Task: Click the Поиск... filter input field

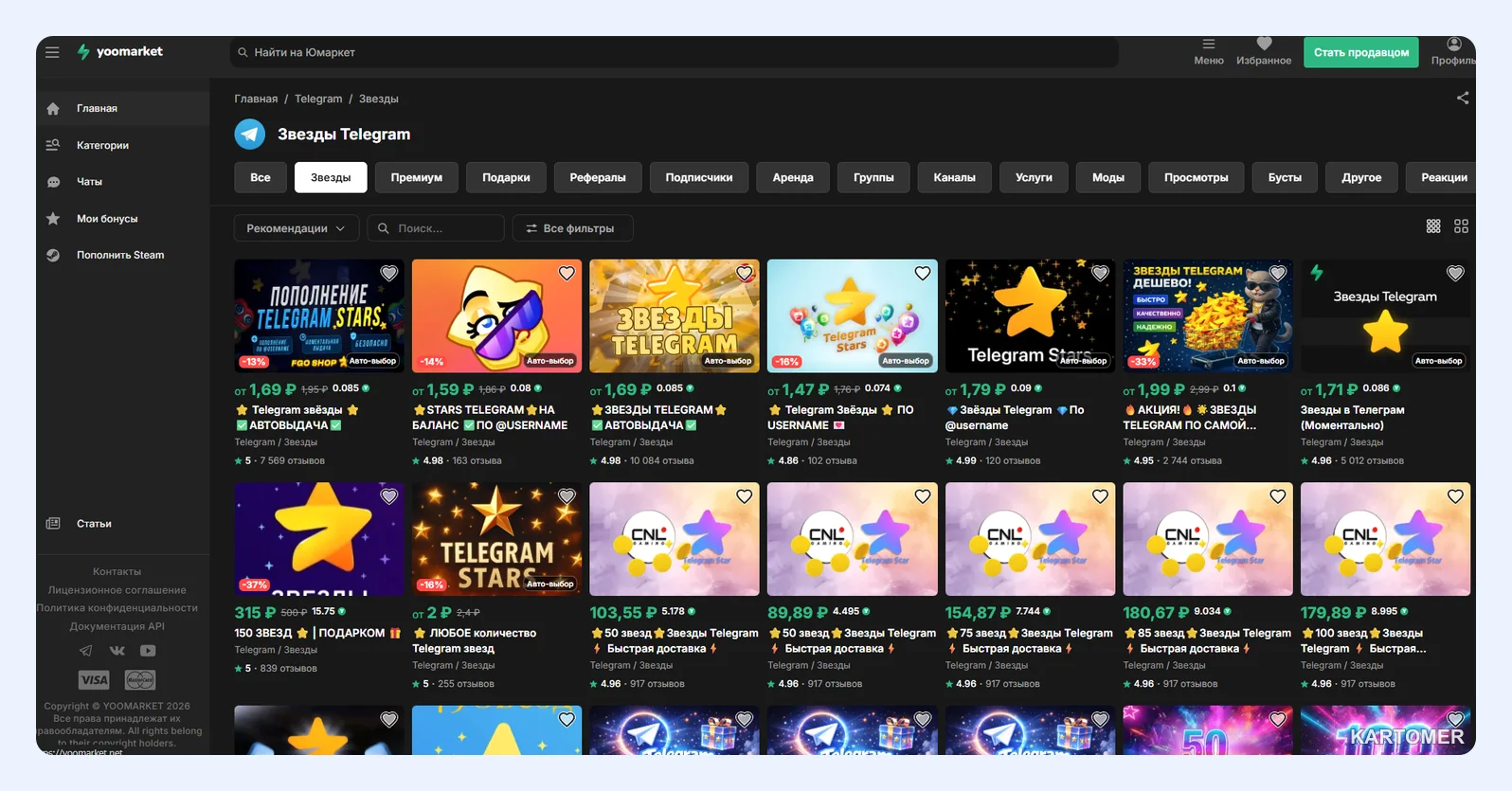Action: coord(436,228)
